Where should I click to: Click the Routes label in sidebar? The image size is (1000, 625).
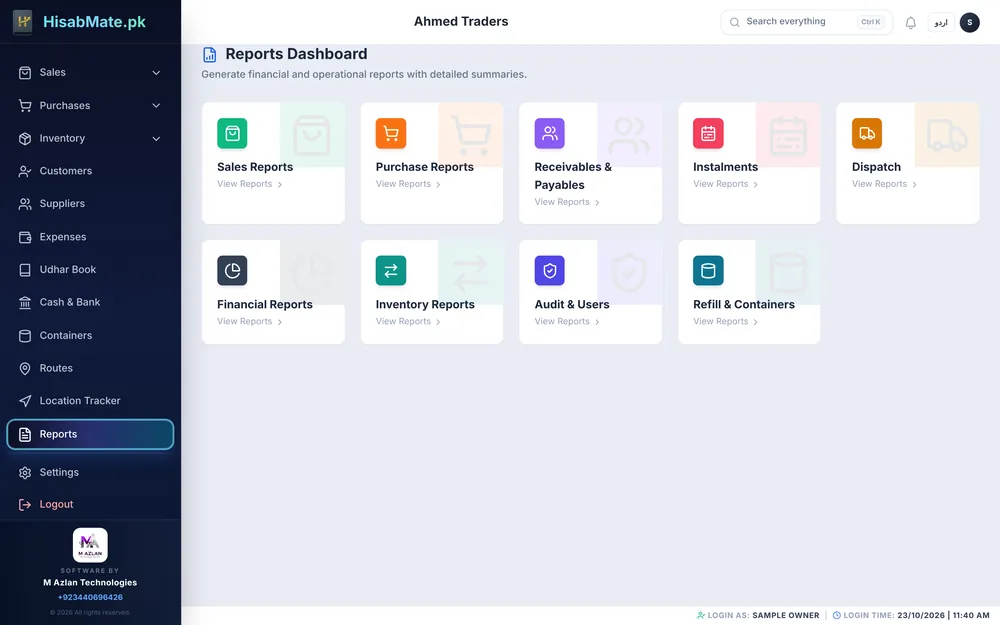(56, 369)
